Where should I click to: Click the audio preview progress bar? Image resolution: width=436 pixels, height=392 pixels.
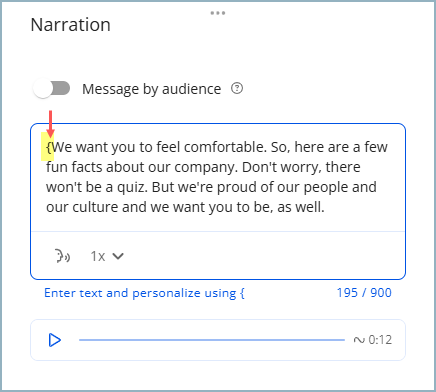pos(212,340)
